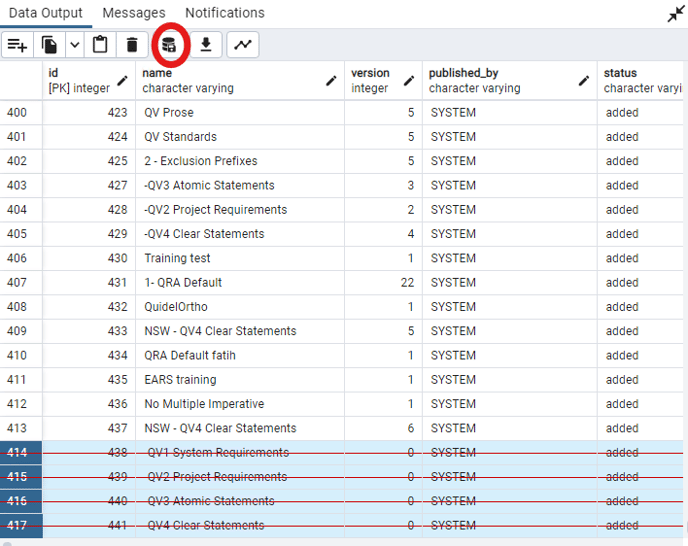Select row number 400
Screen dimensions: 688x546
coord(21,113)
